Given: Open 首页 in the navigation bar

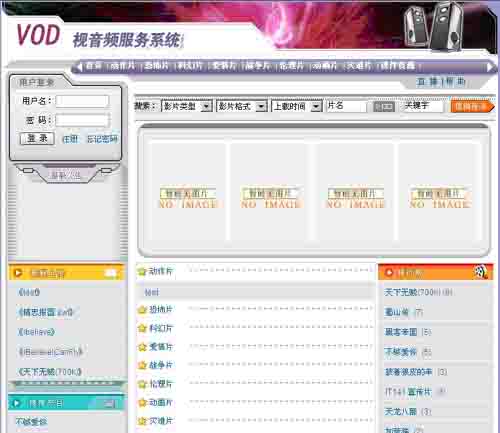Looking at the screenshot, I should (x=94, y=66).
